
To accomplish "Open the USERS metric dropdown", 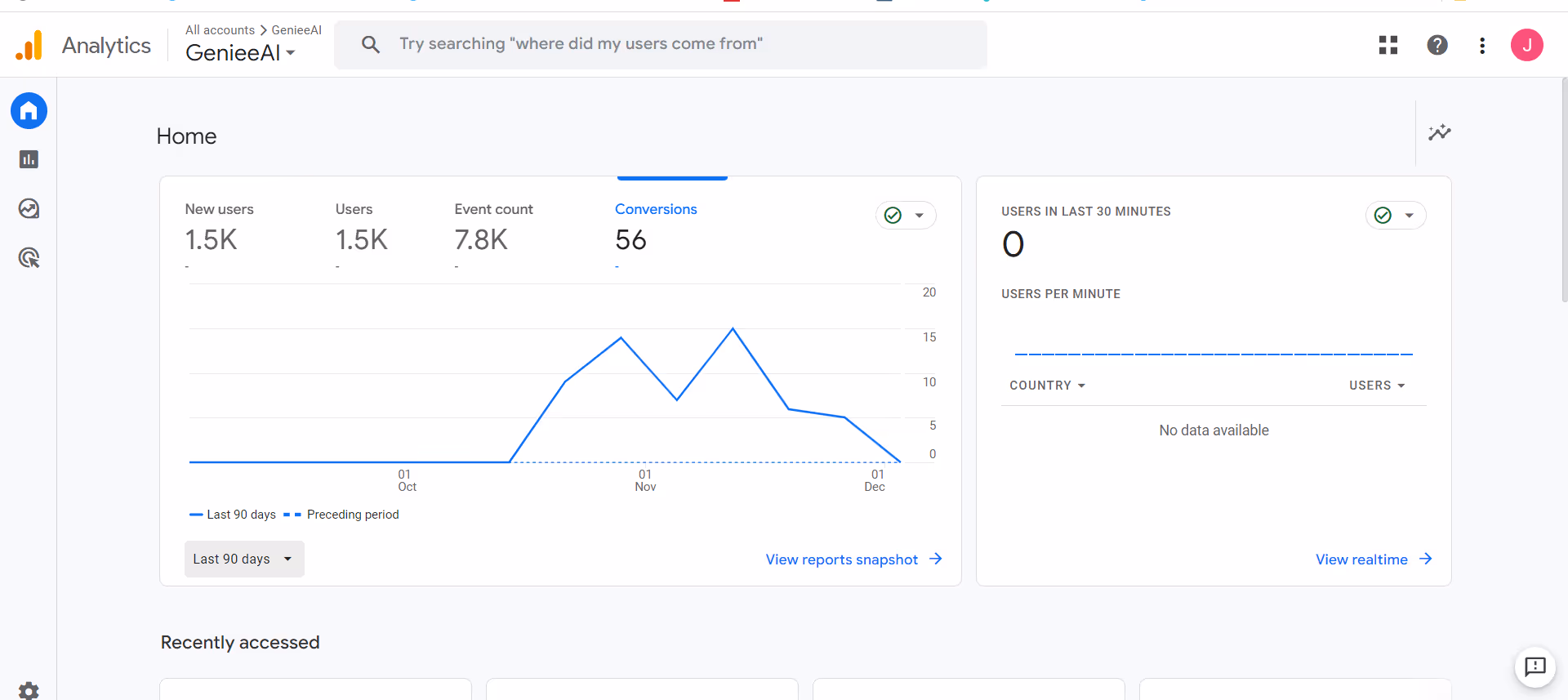I will pos(1377,386).
